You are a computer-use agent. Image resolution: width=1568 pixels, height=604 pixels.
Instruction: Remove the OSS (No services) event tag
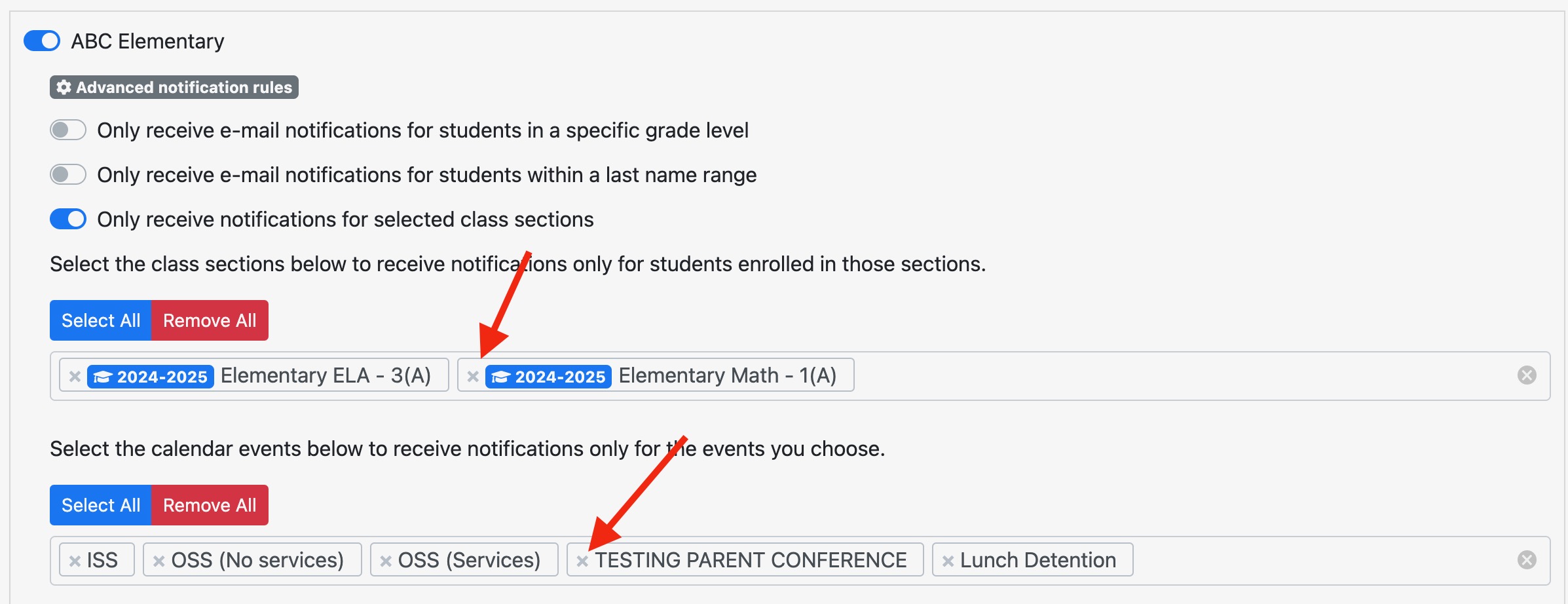[159, 561]
